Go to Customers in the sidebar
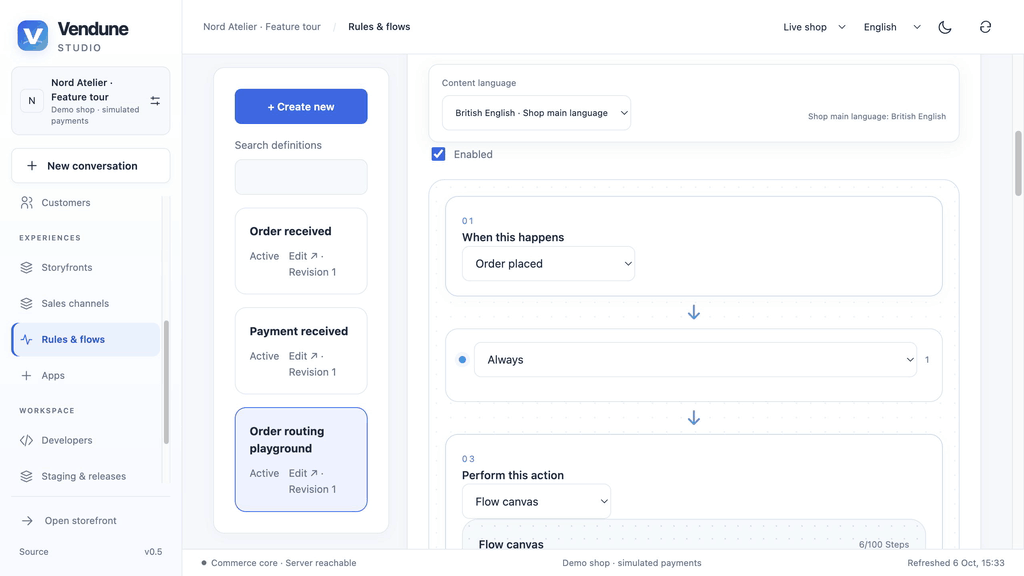Image resolution: width=1024 pixels, height=576 pixels. [86, 202]
